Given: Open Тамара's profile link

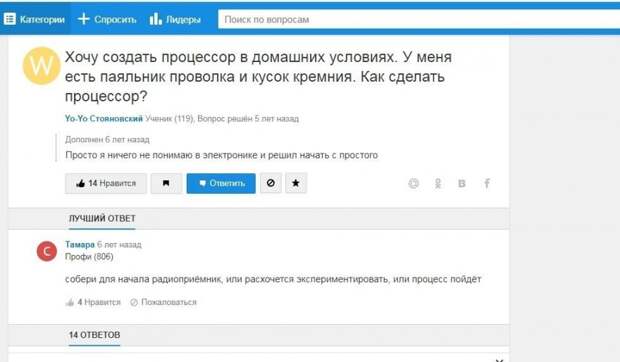Looking at the screenshot, I should 80,245.
